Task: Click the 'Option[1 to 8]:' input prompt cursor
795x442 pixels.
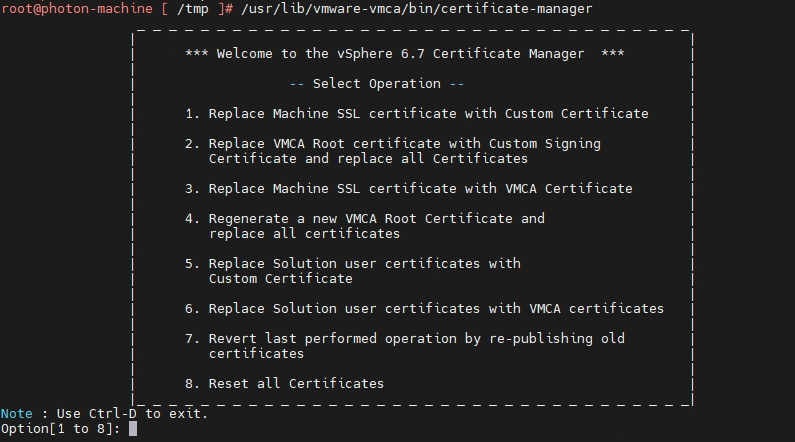Action: click(x=133, y=429)
